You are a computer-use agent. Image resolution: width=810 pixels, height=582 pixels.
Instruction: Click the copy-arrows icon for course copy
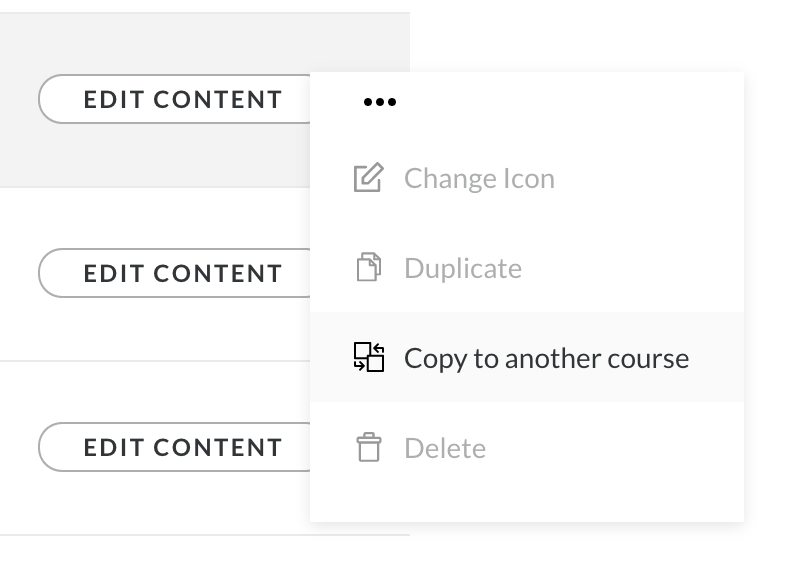tap(369, 357)
